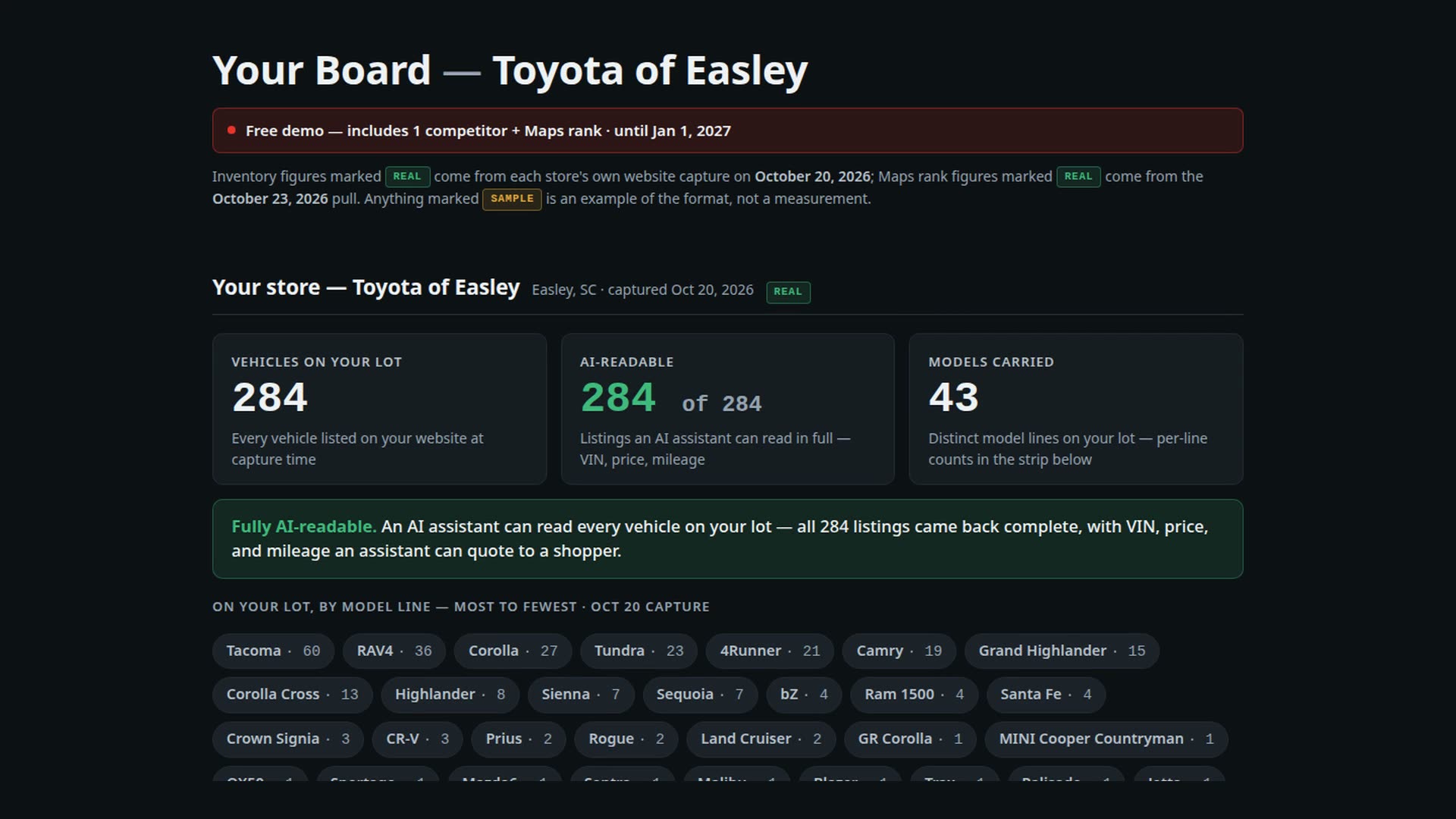Select the RAV4 · 36 chip
1456x819 pixels.
click(394, 651)
